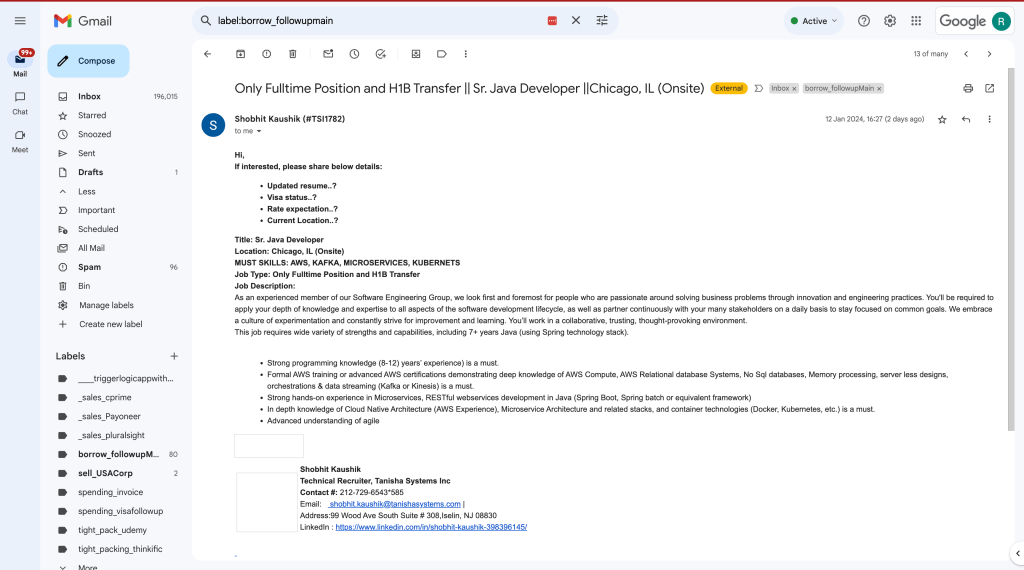Image resolution: width=1024 pixels, height=570 pixels.
Task: Compose a new email
Action: point(88,61)
